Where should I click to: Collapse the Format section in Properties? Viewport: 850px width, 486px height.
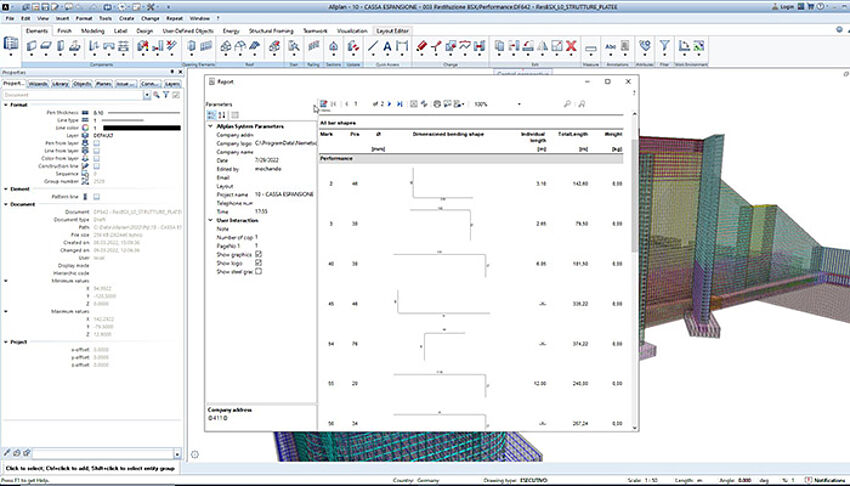[x=5, y=104]
